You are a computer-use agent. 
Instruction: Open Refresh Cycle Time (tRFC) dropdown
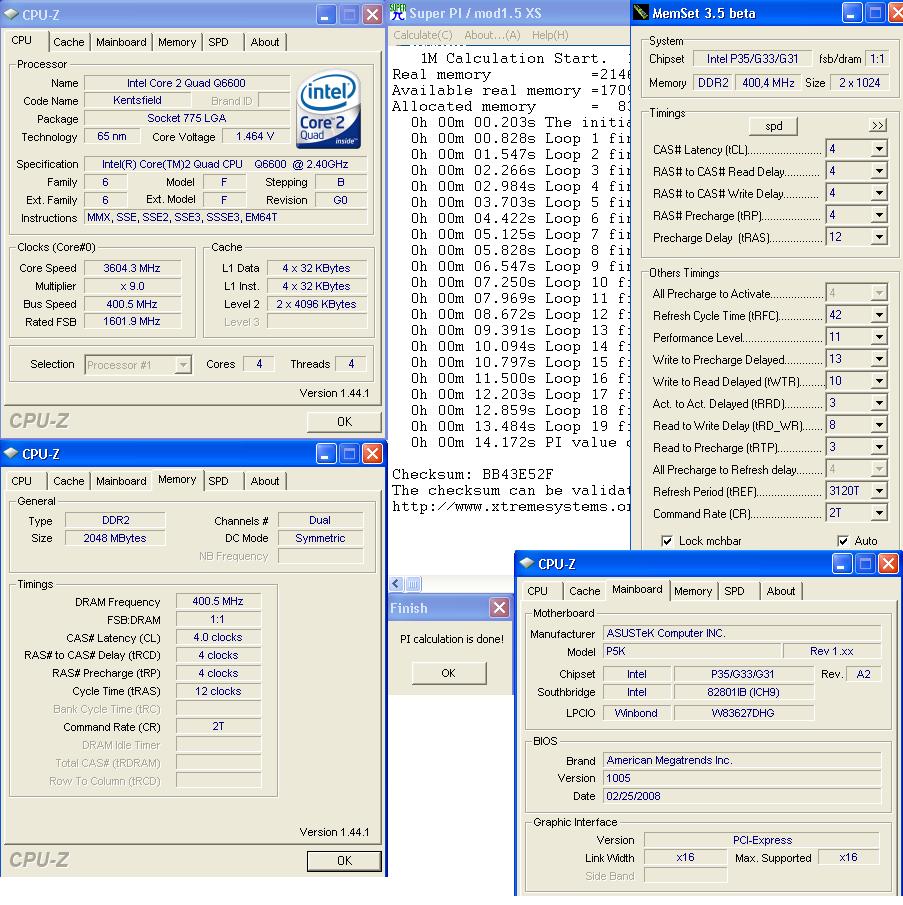878,315
